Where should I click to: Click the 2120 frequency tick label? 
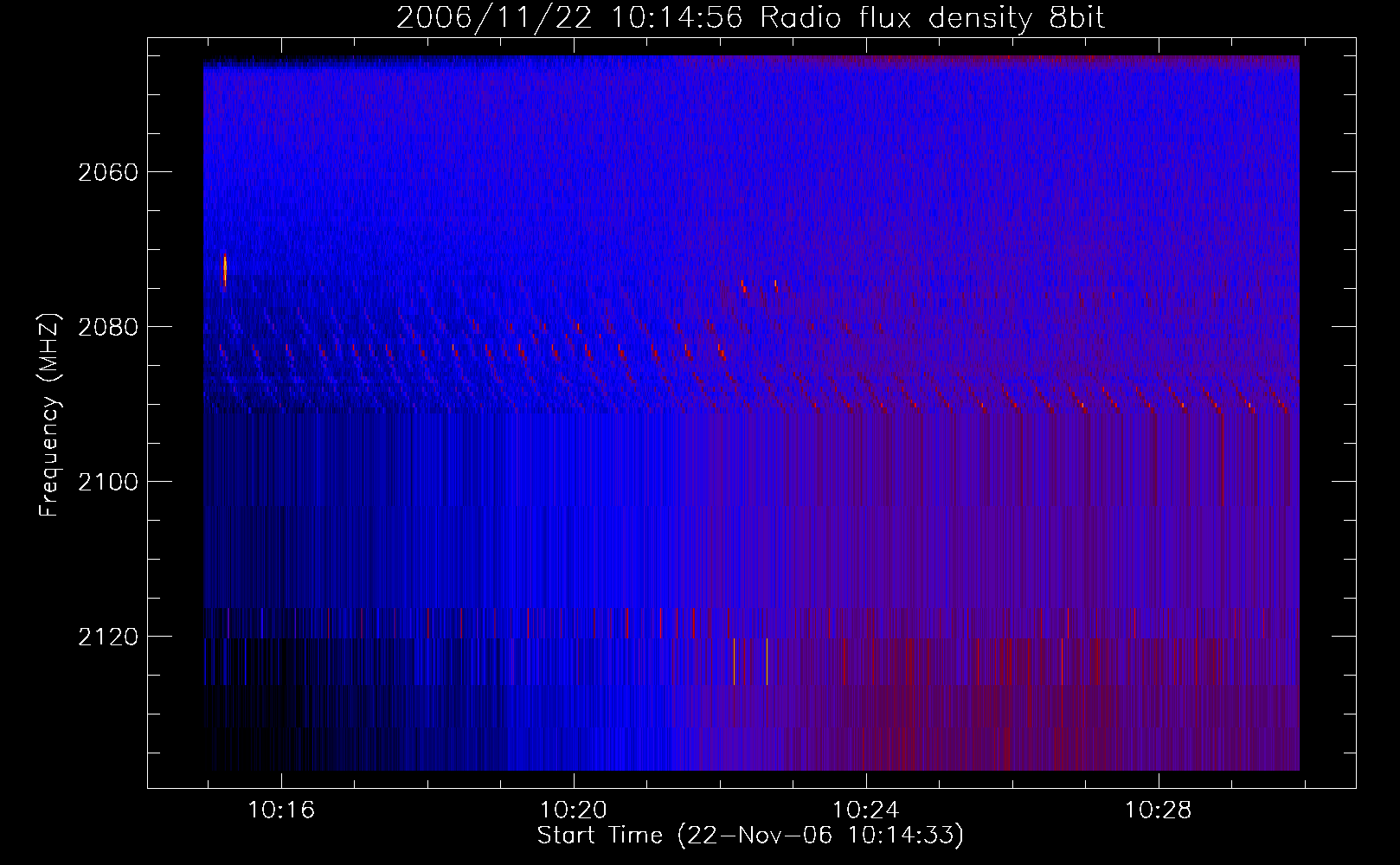coord(108,637)
